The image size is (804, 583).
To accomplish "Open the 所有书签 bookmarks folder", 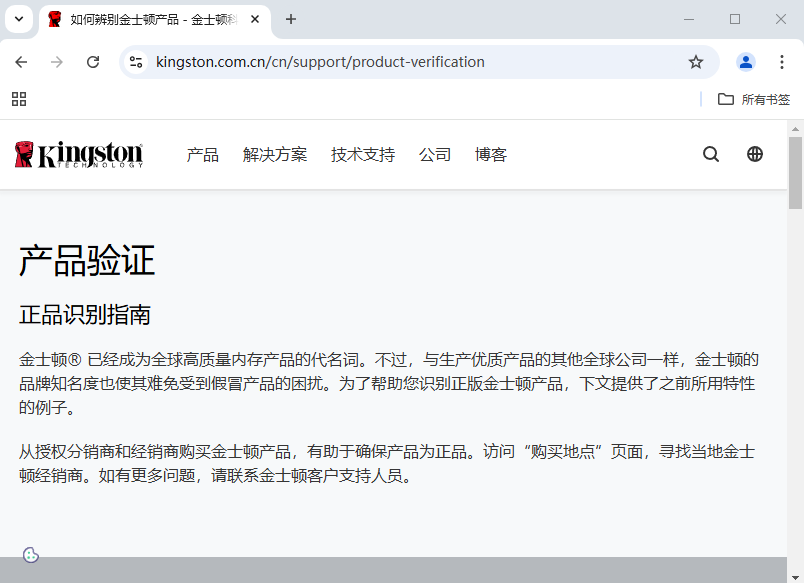I will [x=755, y=99].
